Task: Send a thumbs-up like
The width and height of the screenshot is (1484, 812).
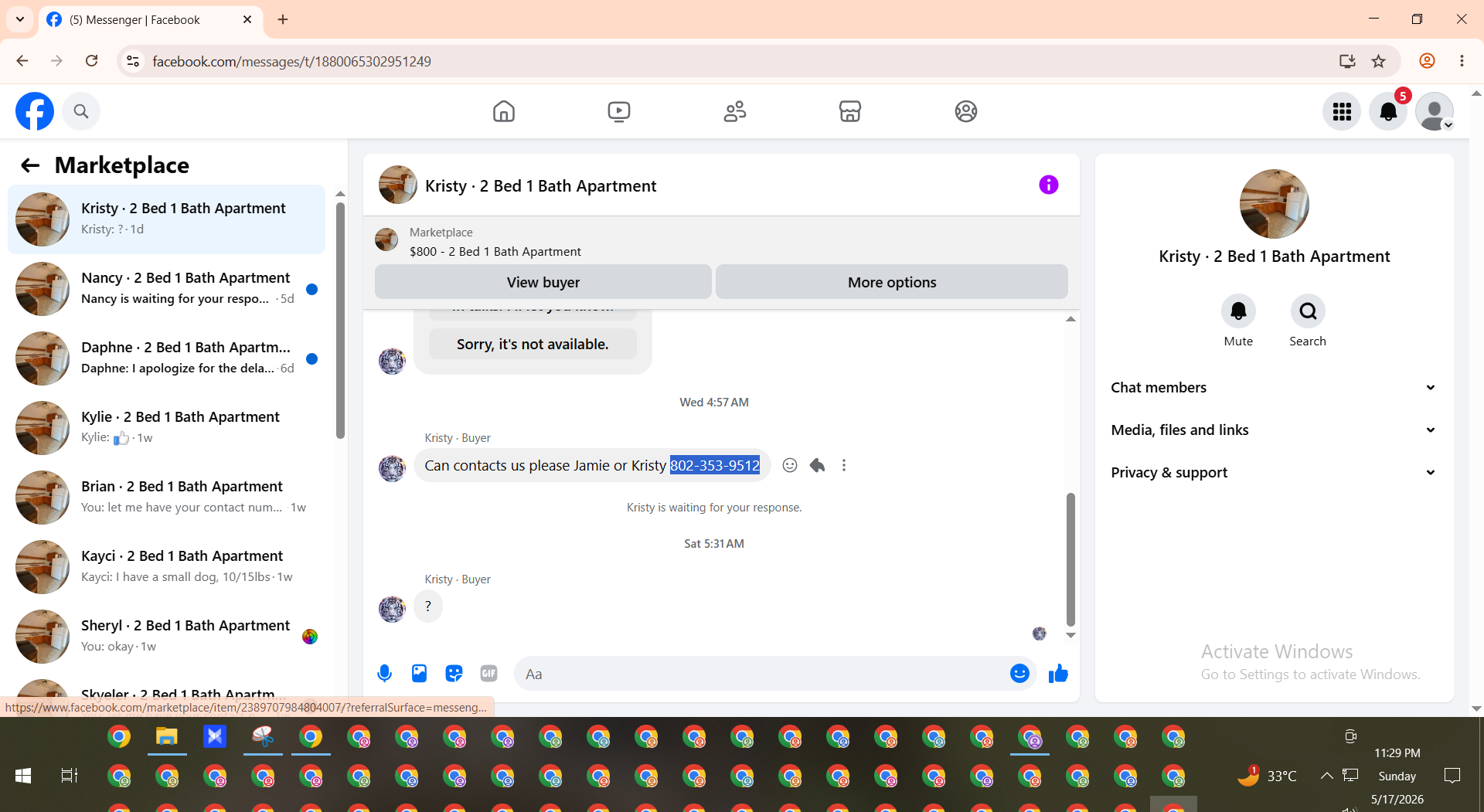Action: click(1058, 674)
